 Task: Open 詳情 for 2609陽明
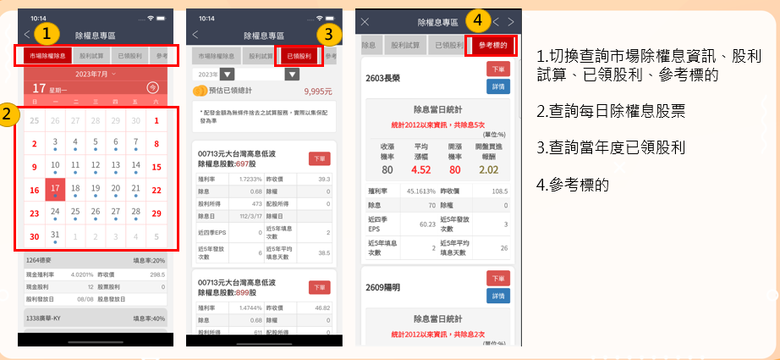click(x=498, y=296)
